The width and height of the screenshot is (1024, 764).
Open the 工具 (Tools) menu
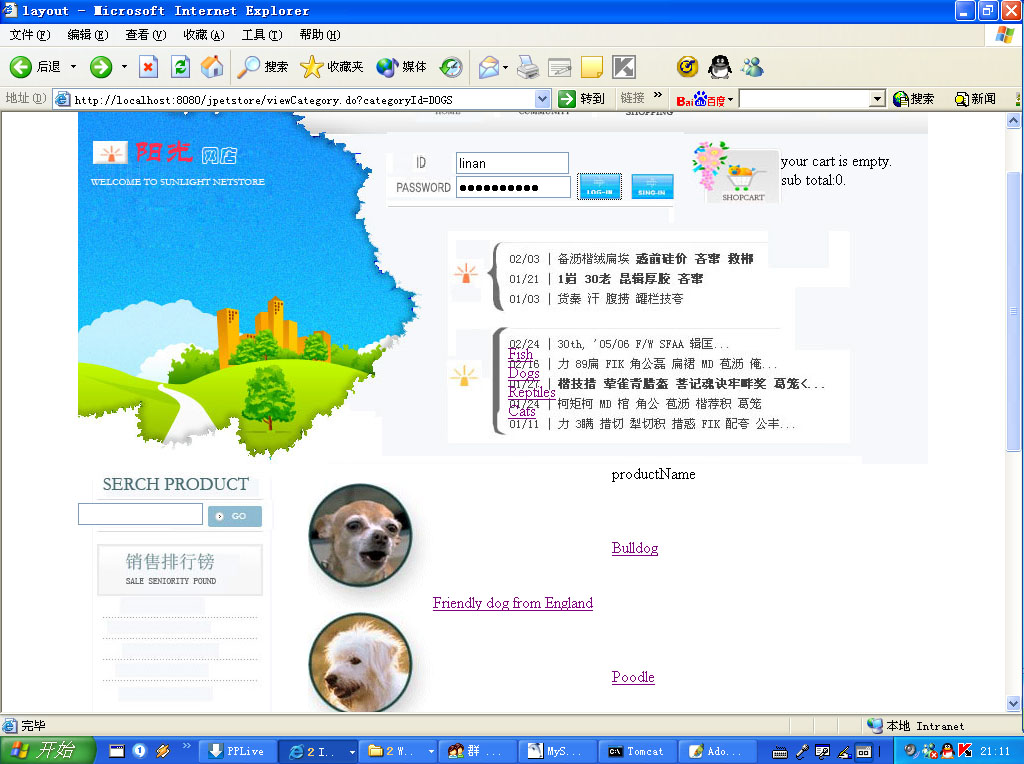[x=261, y=35]
